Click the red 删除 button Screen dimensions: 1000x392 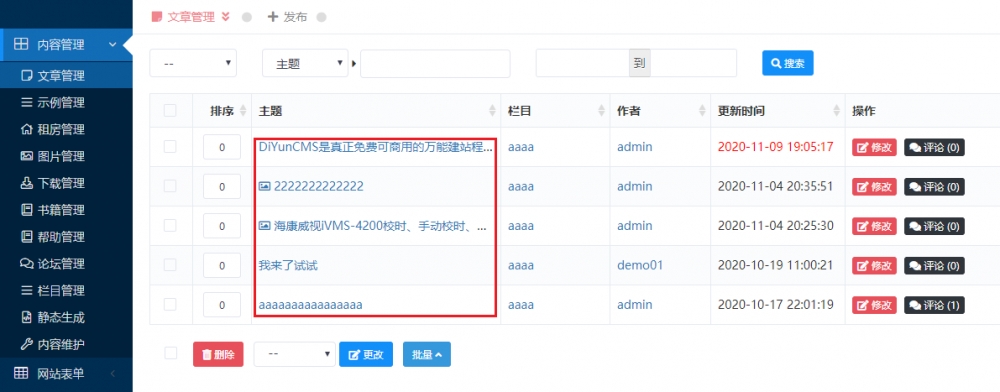tap(218, 354)
